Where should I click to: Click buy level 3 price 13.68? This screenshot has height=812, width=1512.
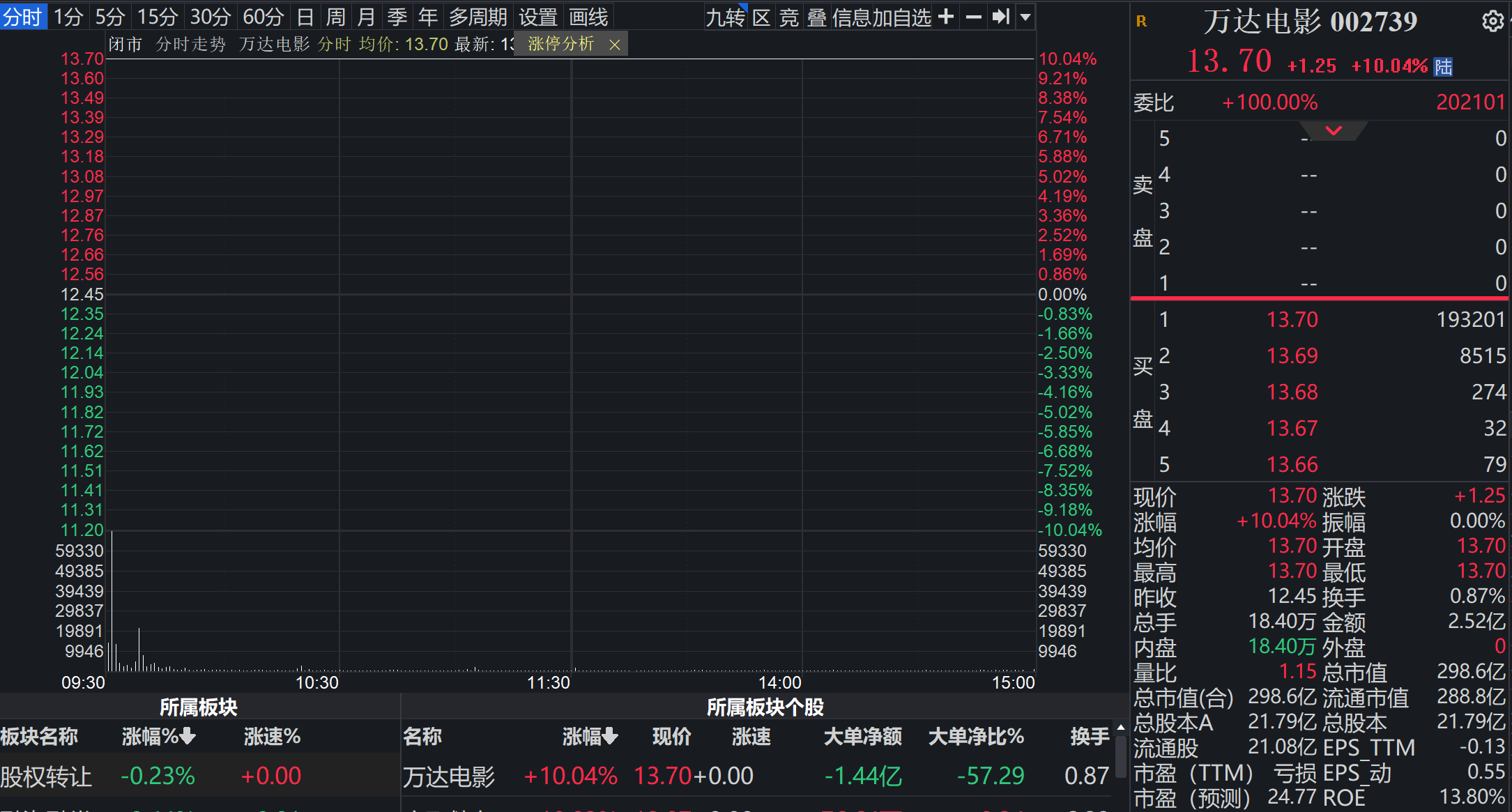point(1292,392)
